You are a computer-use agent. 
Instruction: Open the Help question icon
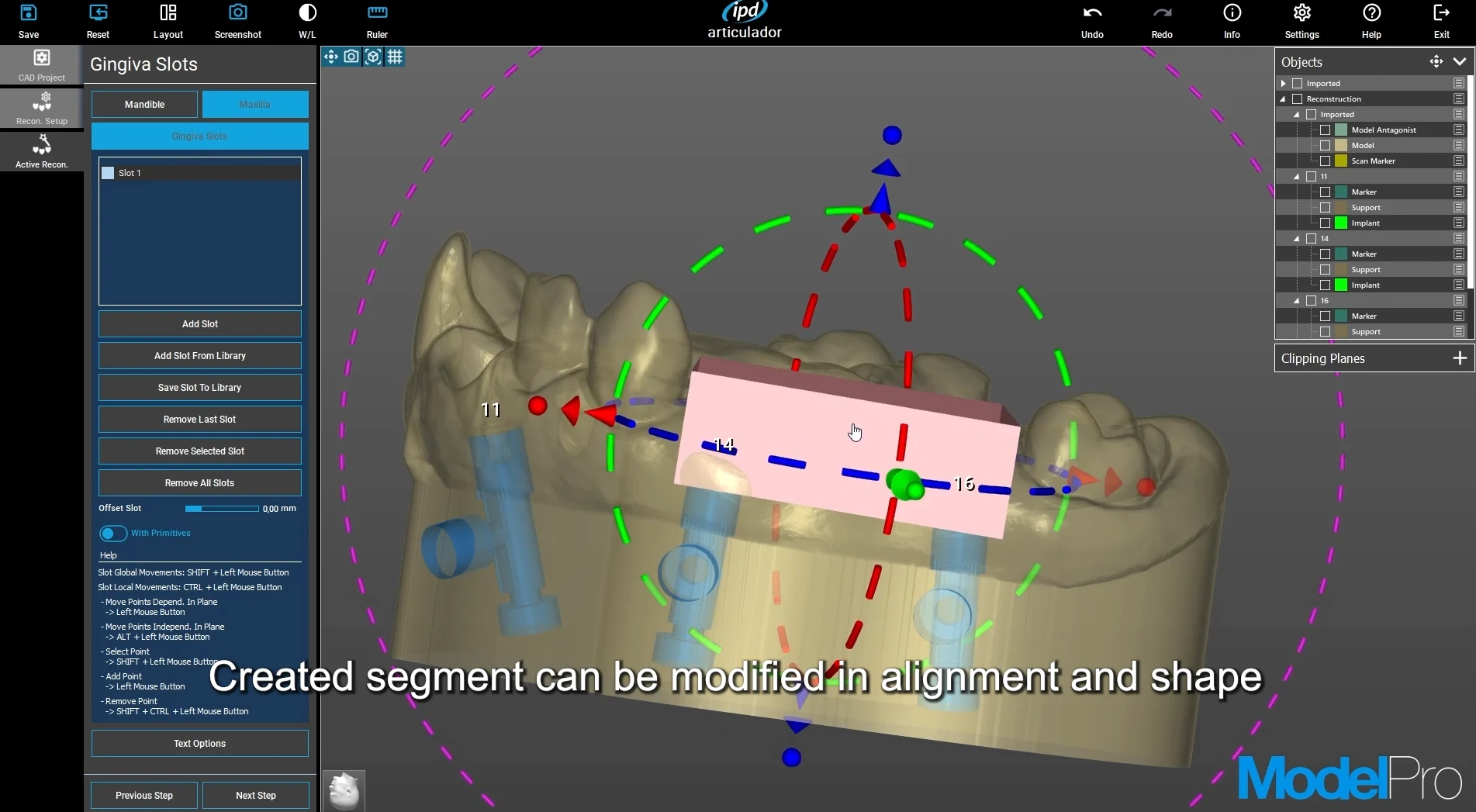1371,13
